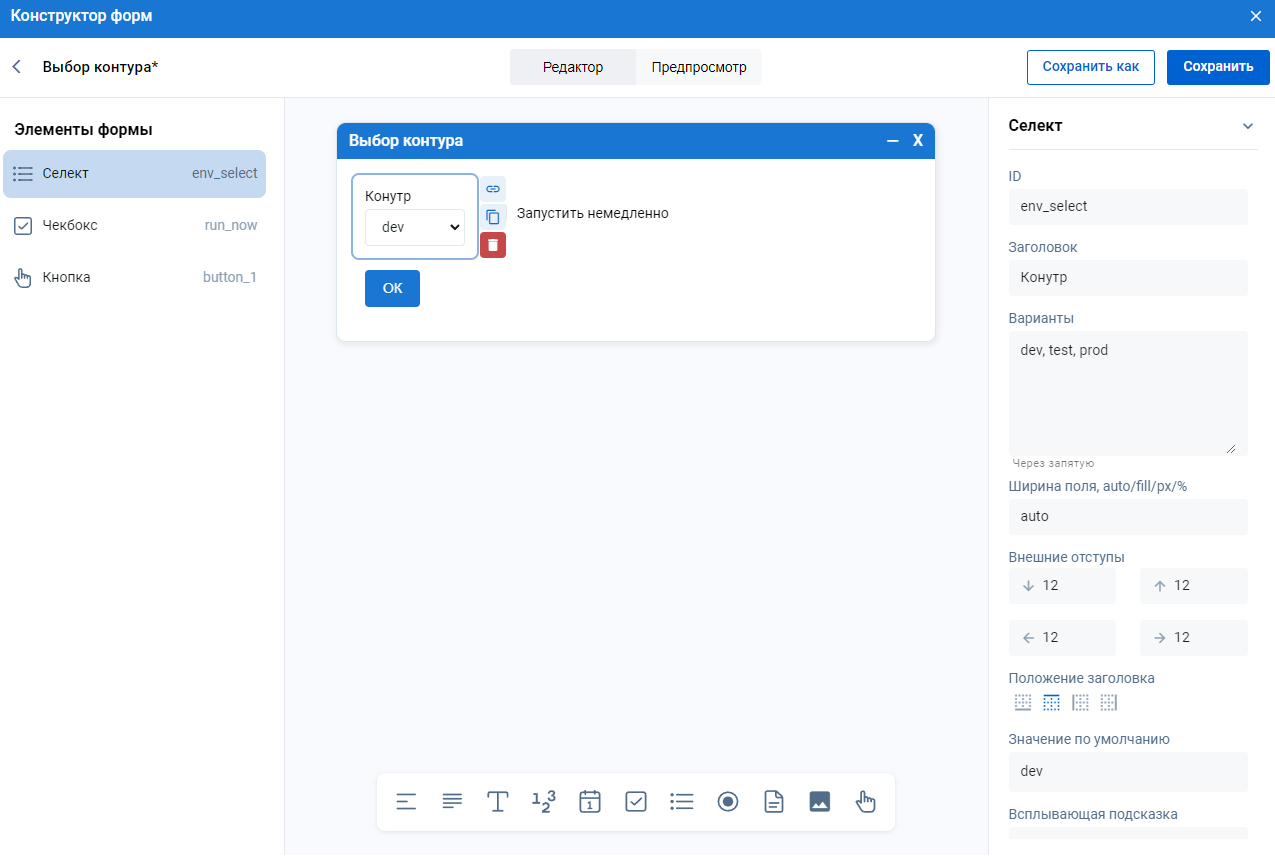
Task: Collapse the Селект properties panel
Action: [x=1247, y=126]
